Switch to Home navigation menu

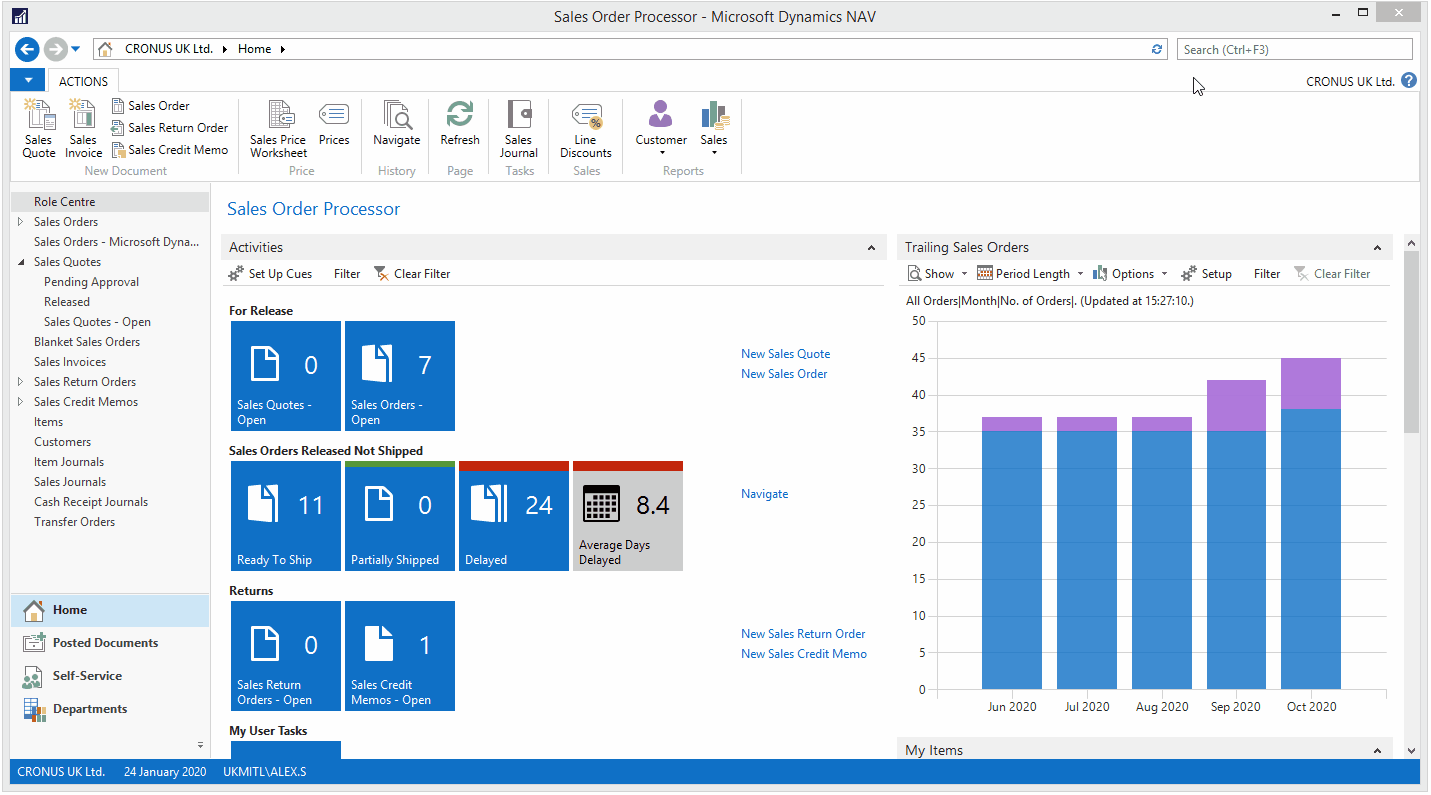[110, 610]
